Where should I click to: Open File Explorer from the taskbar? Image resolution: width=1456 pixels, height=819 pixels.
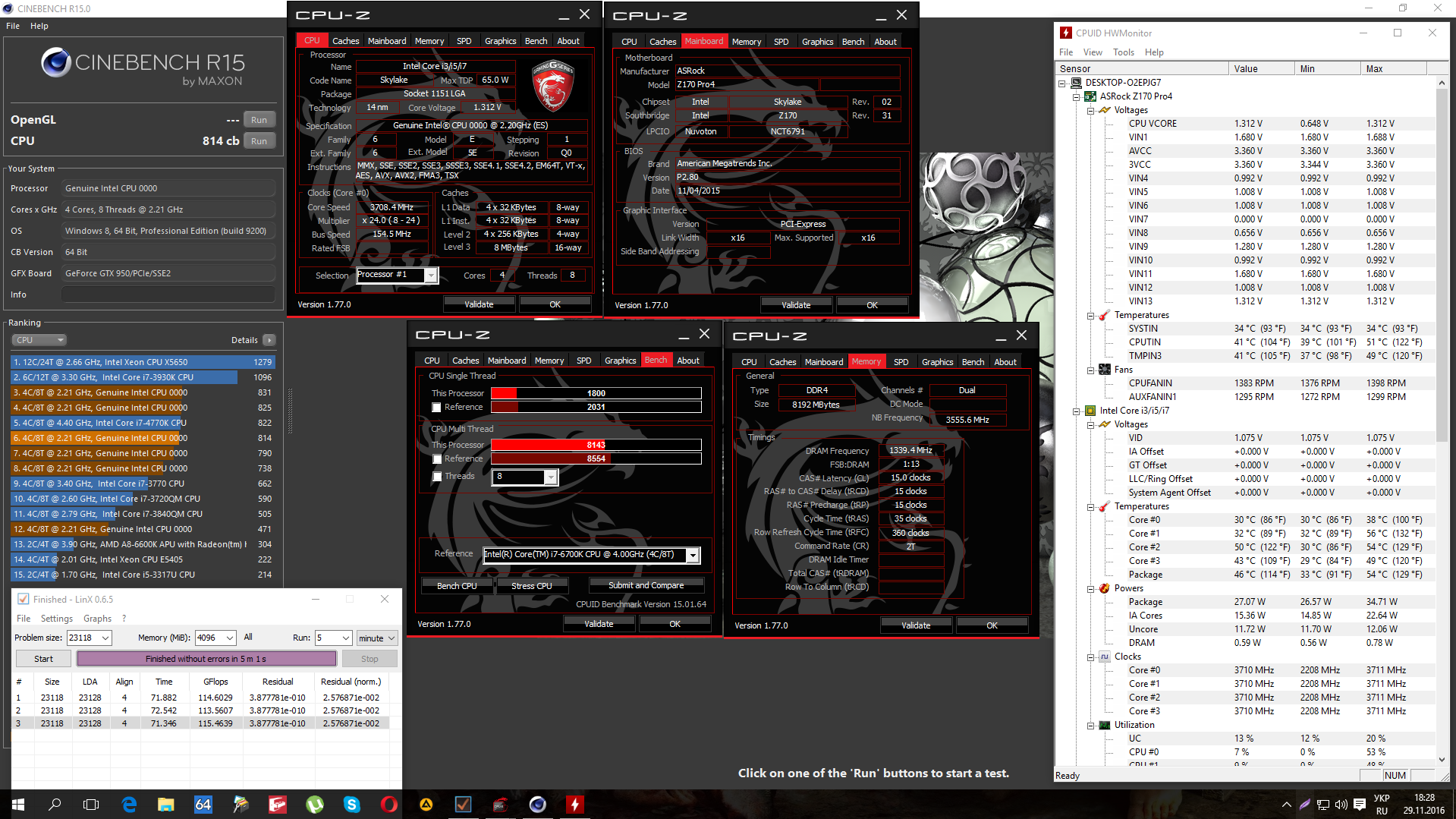[x=165, y=804]
